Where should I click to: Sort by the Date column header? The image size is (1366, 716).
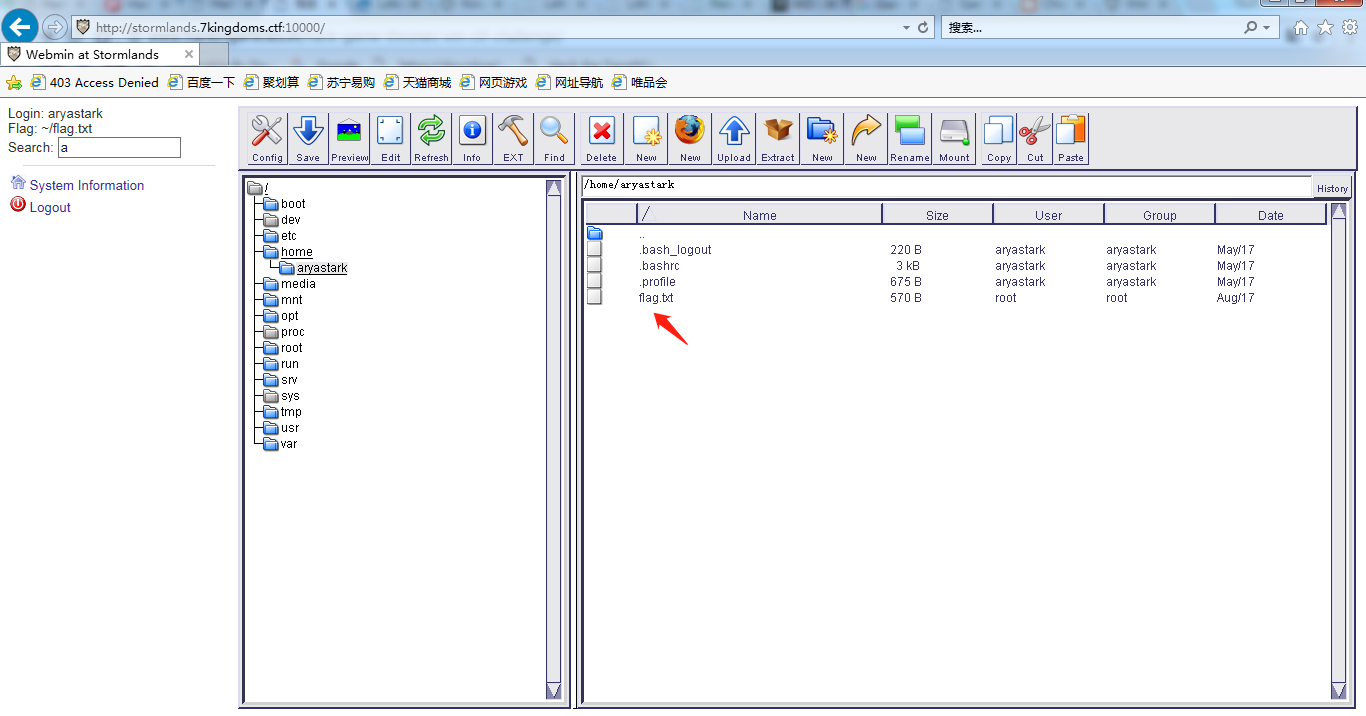click(x=1271, y=215)
